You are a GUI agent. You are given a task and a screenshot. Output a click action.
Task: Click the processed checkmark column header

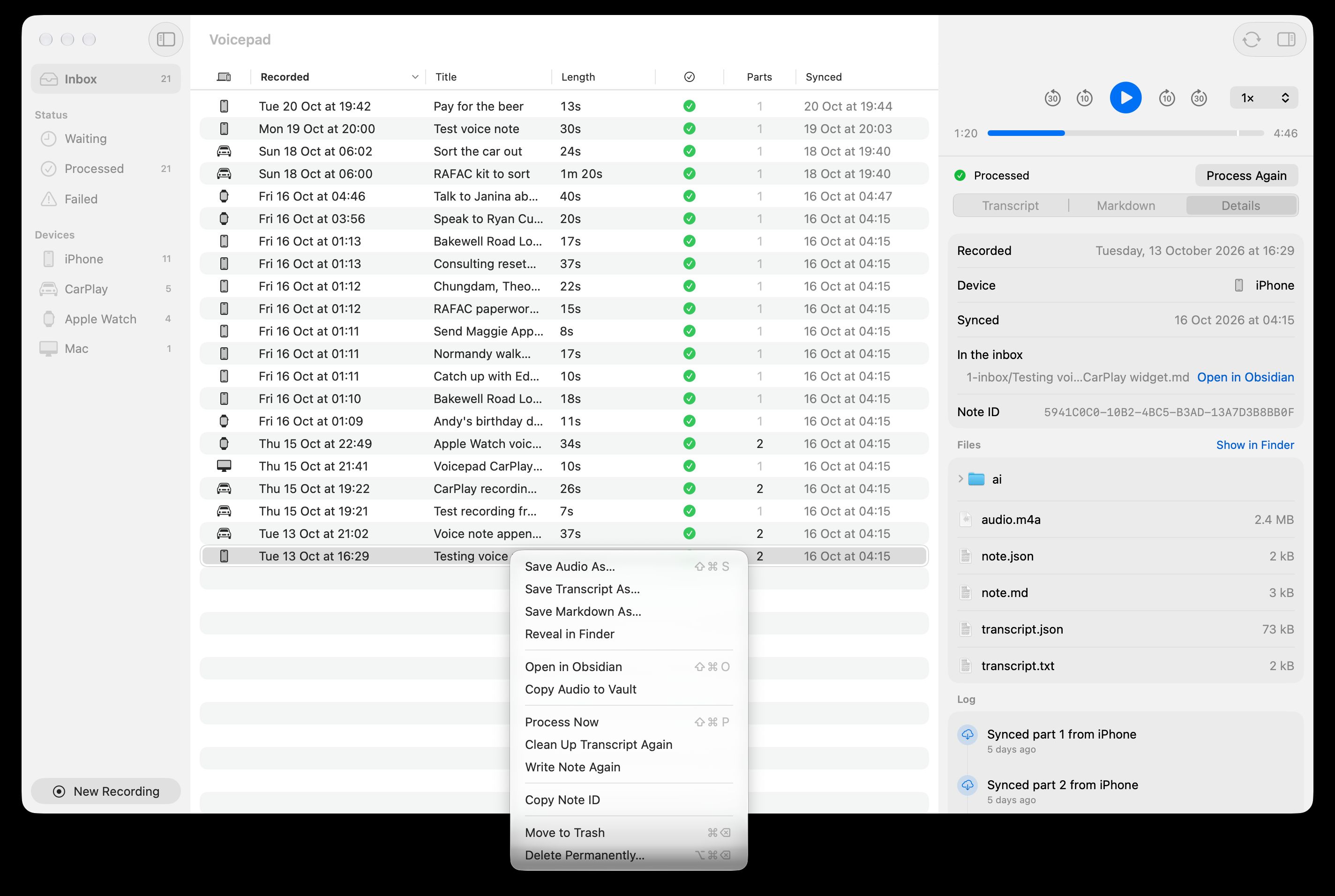[689, 76]
